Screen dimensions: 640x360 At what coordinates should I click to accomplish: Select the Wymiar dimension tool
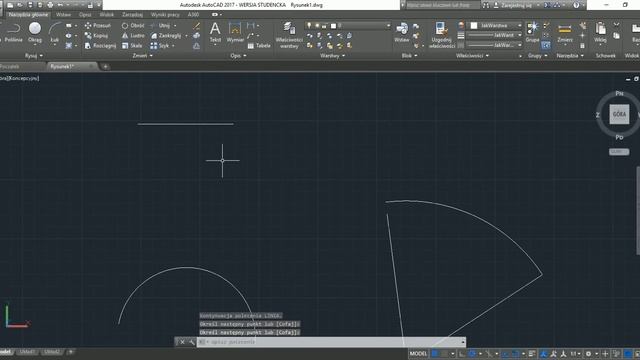click(x=235, y=33)
